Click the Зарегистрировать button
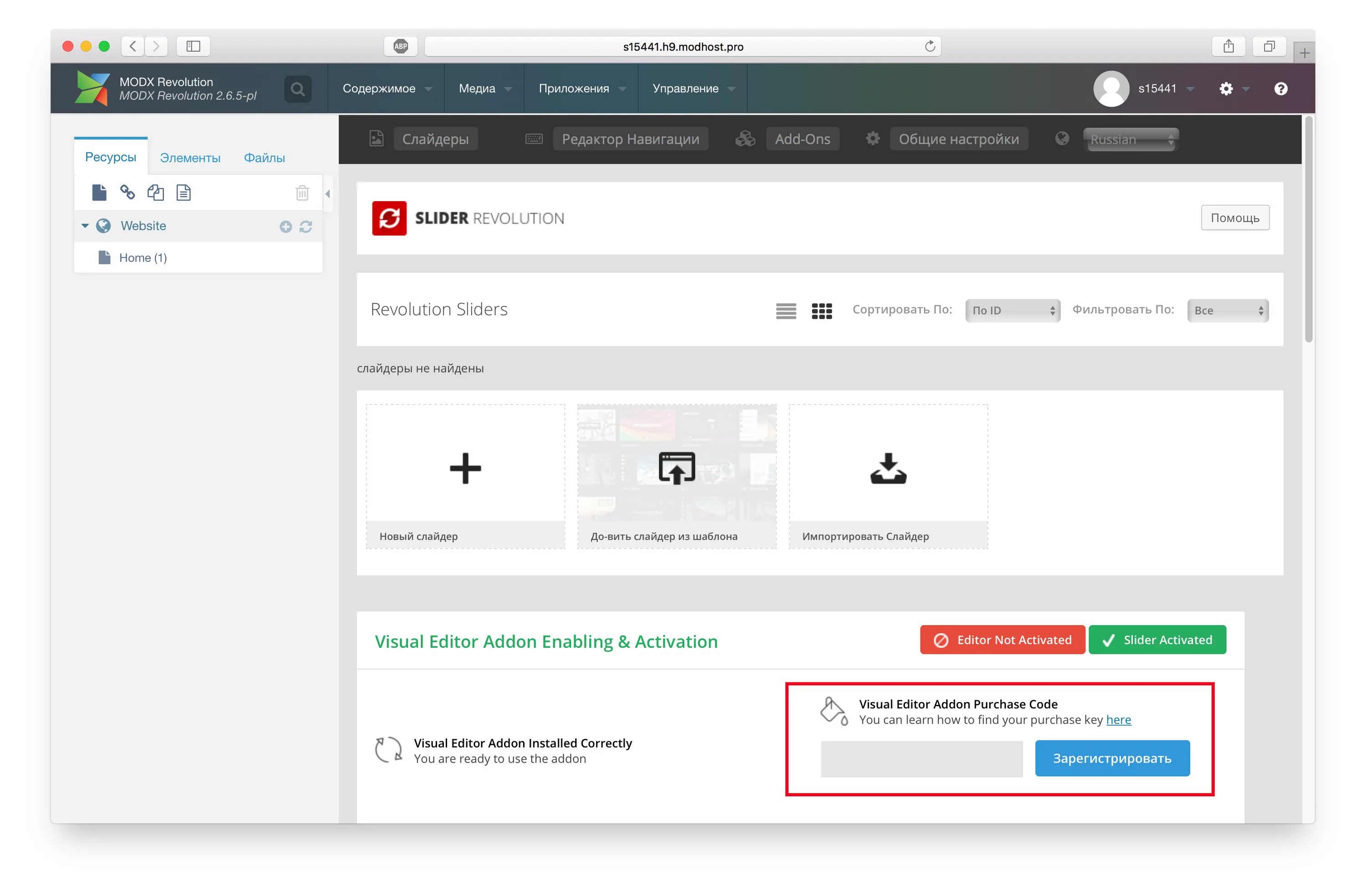 point(1112,758)
